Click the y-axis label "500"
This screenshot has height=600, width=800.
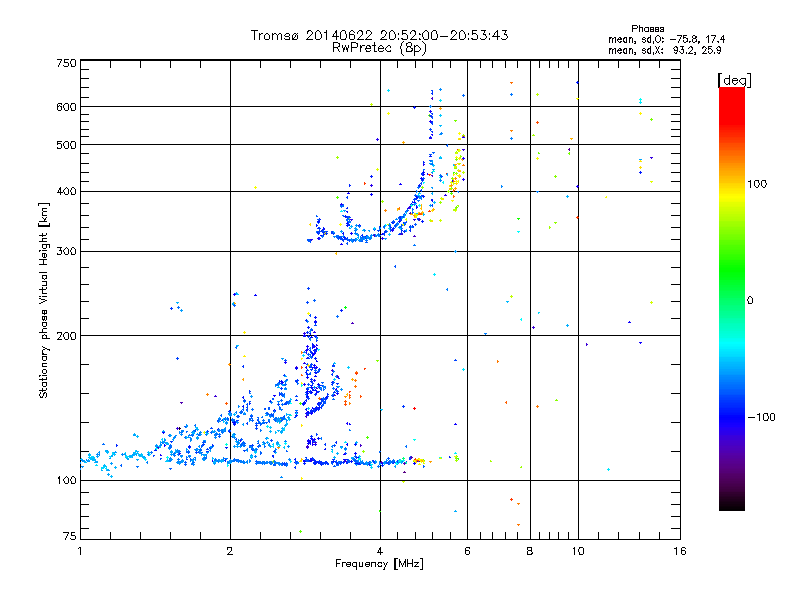pos(66,145)
